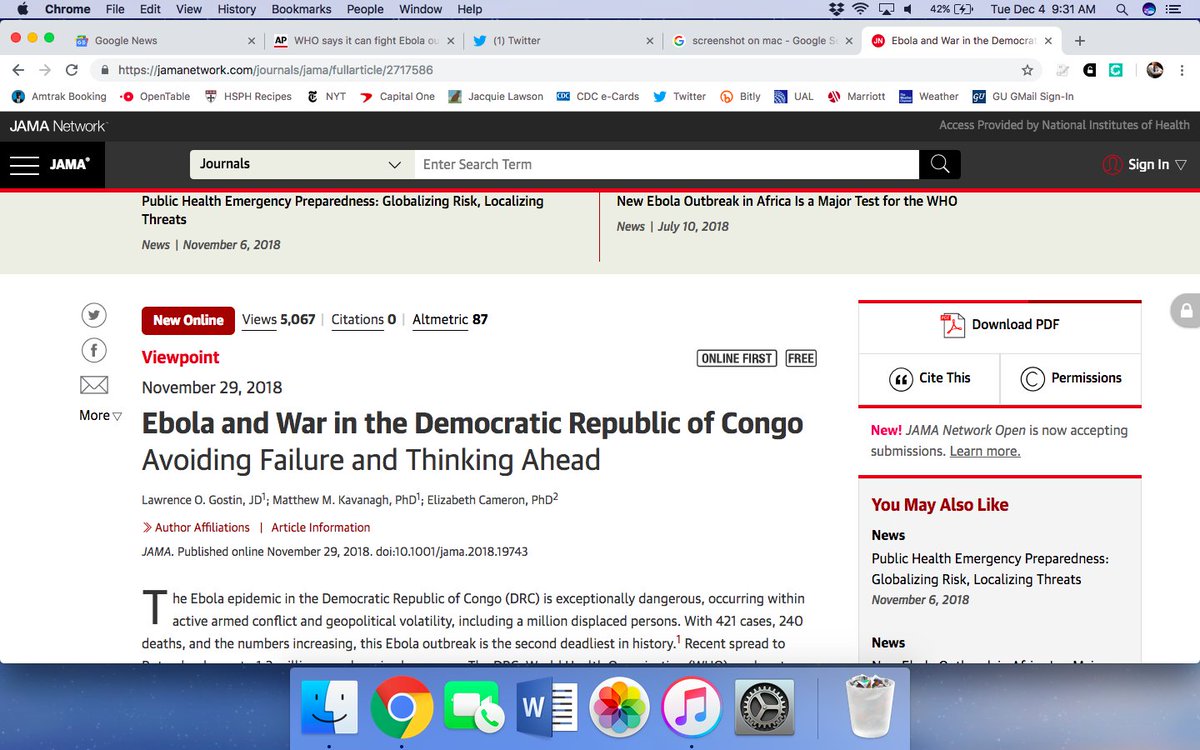This screenshot has width=1200, height=750.
Task: Launch Chrome from the Dock
Action: pos(401,709)
